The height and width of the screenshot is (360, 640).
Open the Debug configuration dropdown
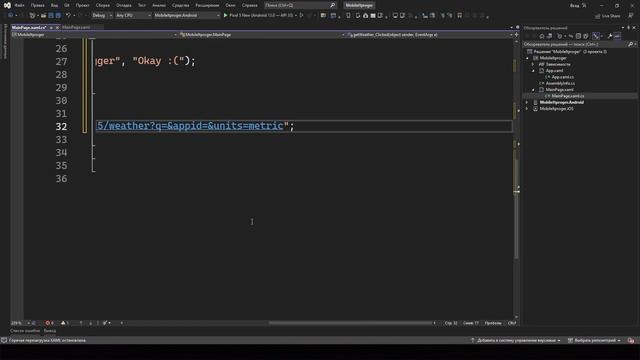pos(102,16)
